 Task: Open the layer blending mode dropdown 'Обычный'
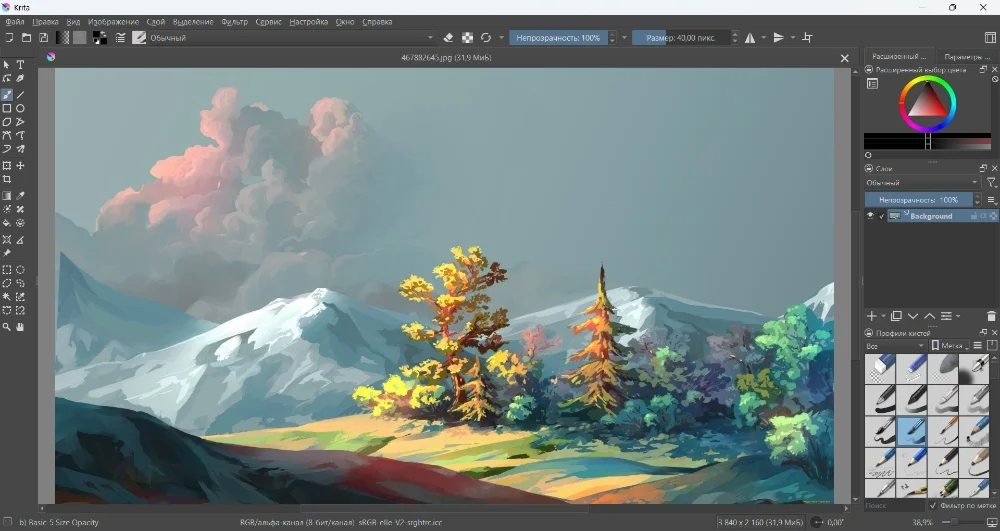point(922,183)
